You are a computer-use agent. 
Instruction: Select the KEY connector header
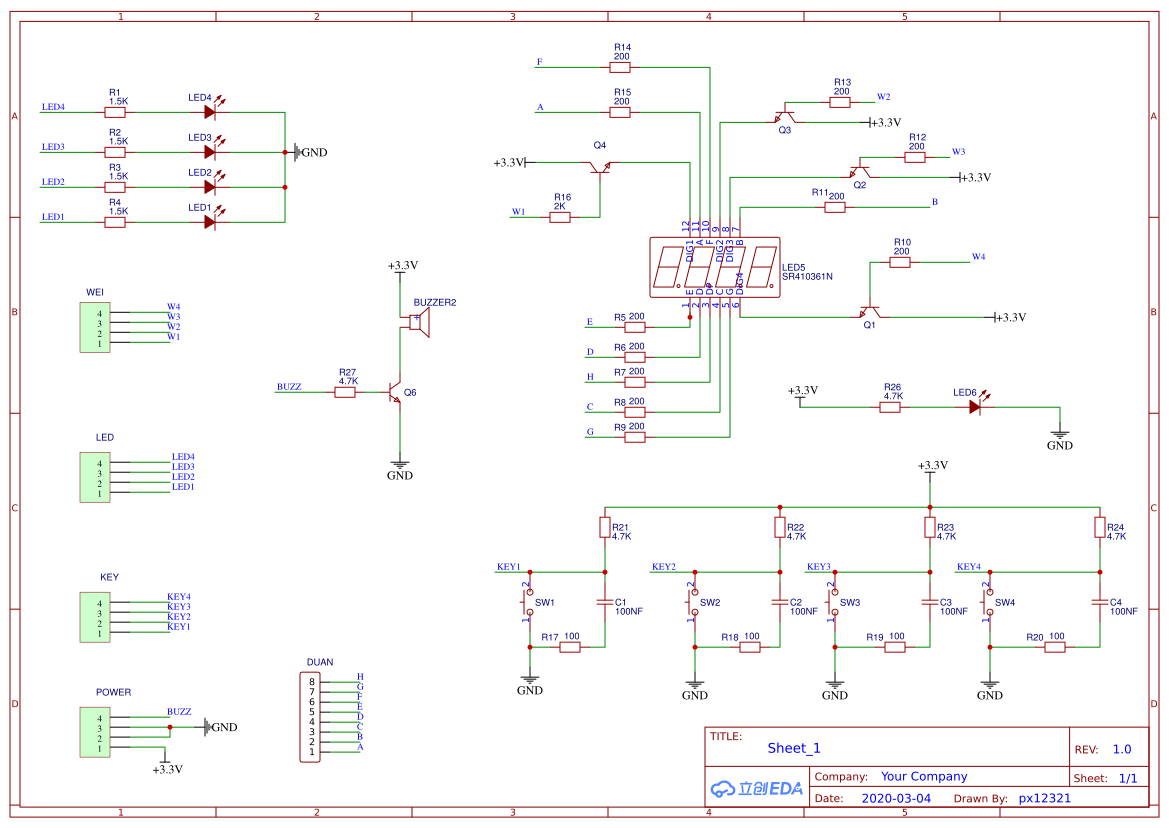(x=95, y=617)
